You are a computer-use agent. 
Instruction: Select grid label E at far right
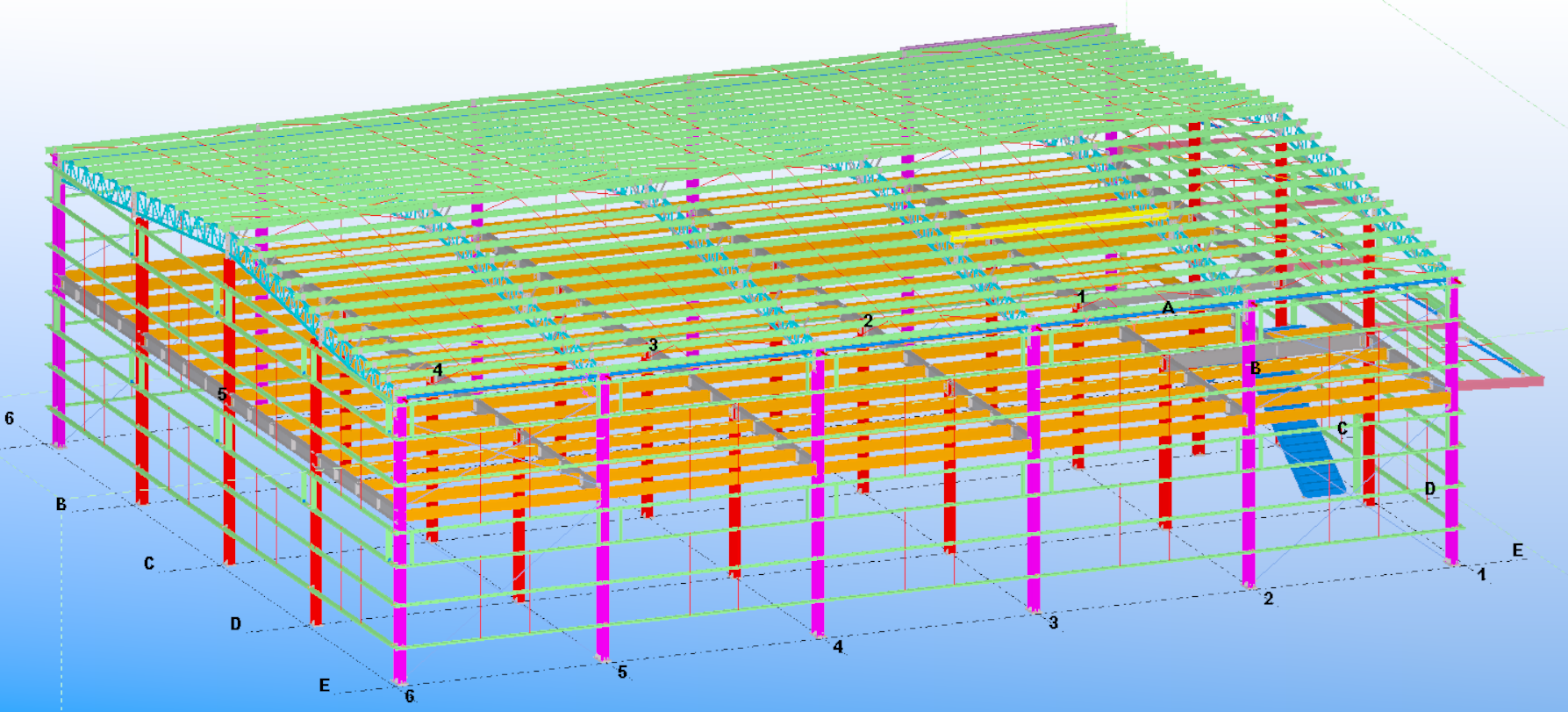point(1517,550)
